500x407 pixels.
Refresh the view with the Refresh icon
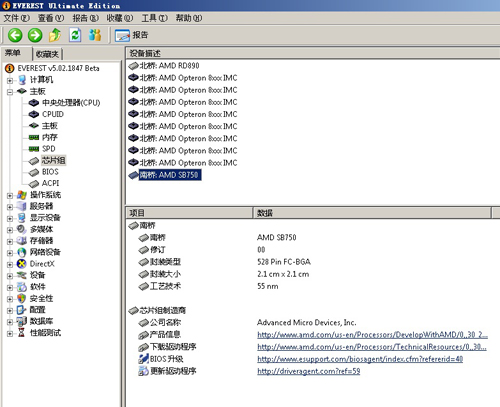(x=75, y=35)
